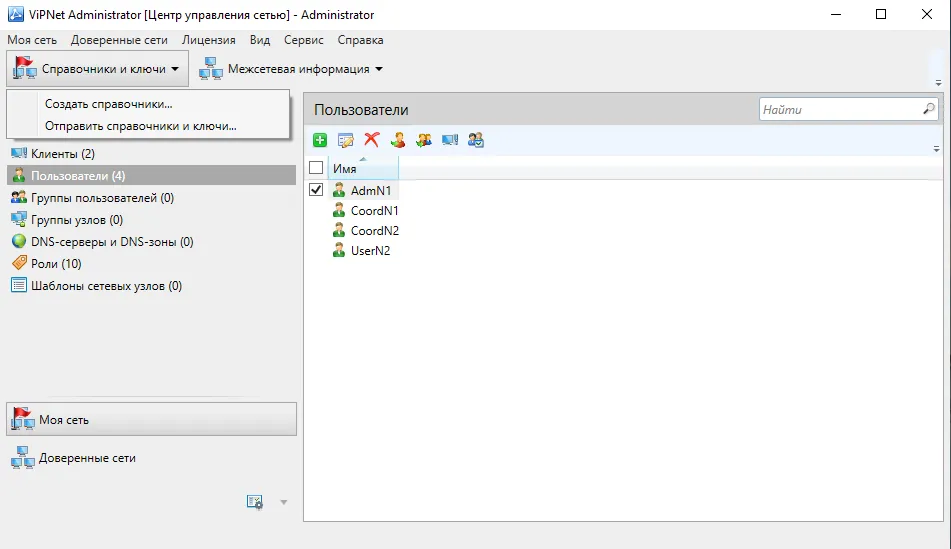This screenshot has width=951, height=549.
Task: Open the Моя сеть menu
Action: (32, 40)
